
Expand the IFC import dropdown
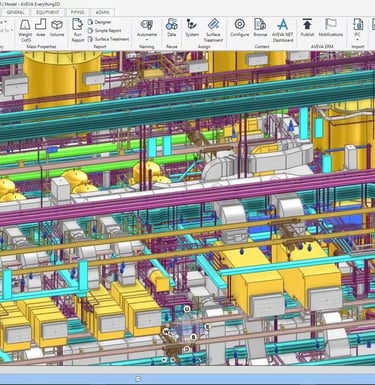(358, 39)
